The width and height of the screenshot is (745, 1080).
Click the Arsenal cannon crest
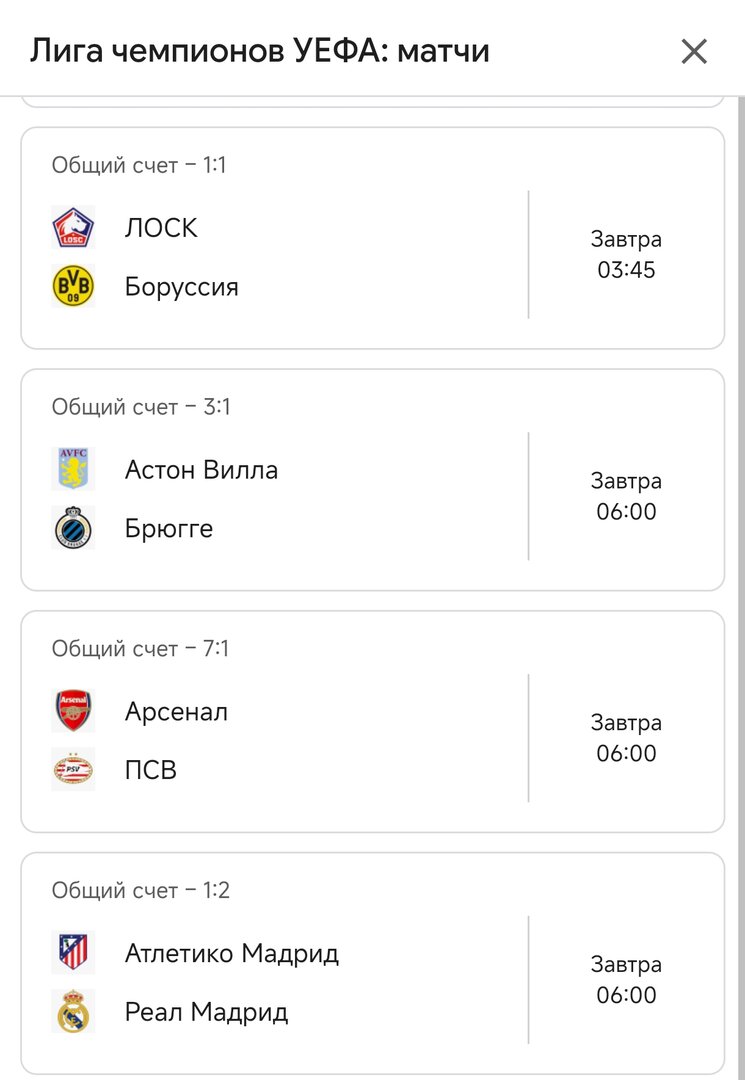pyautogui.click(x=73, y=711)
